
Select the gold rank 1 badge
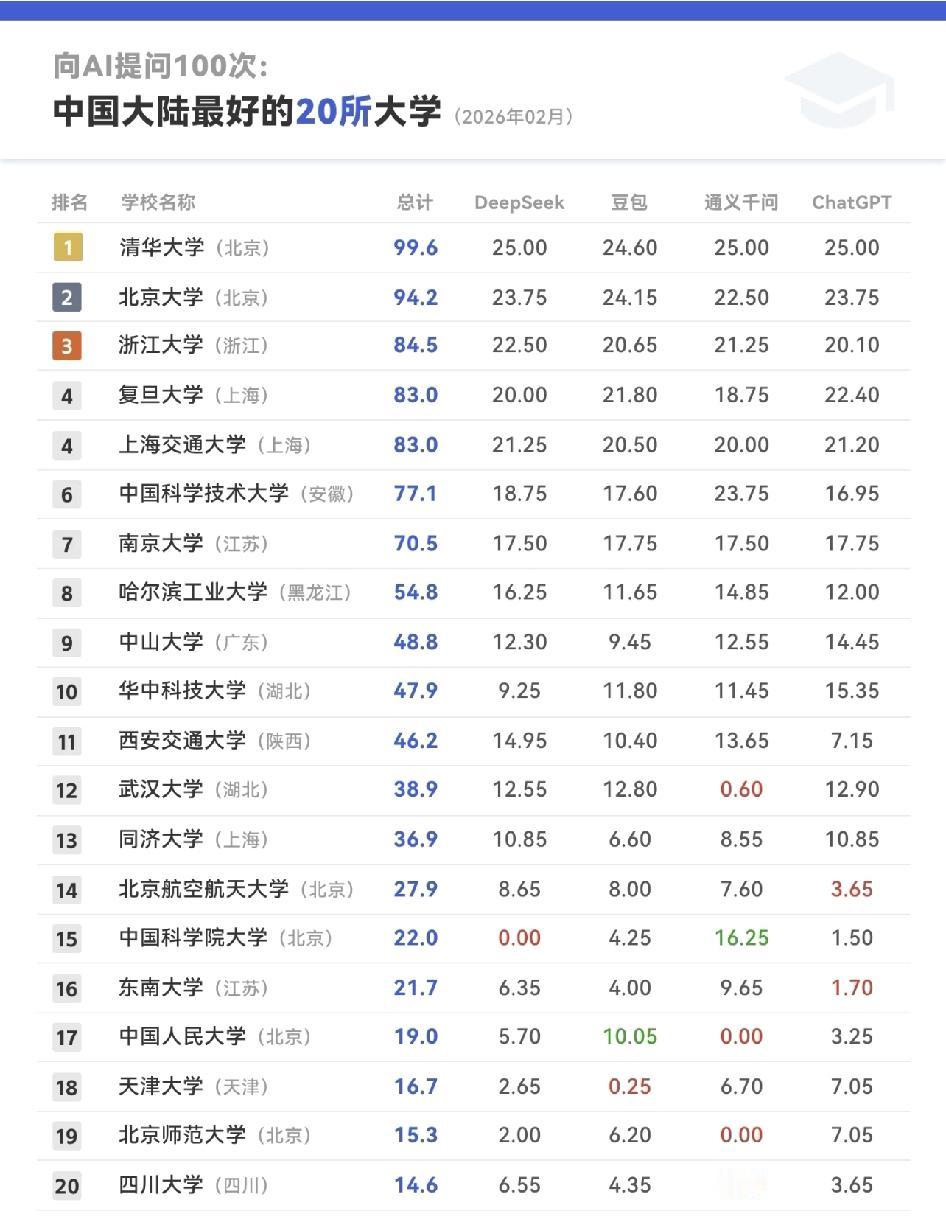coord(66,247)
